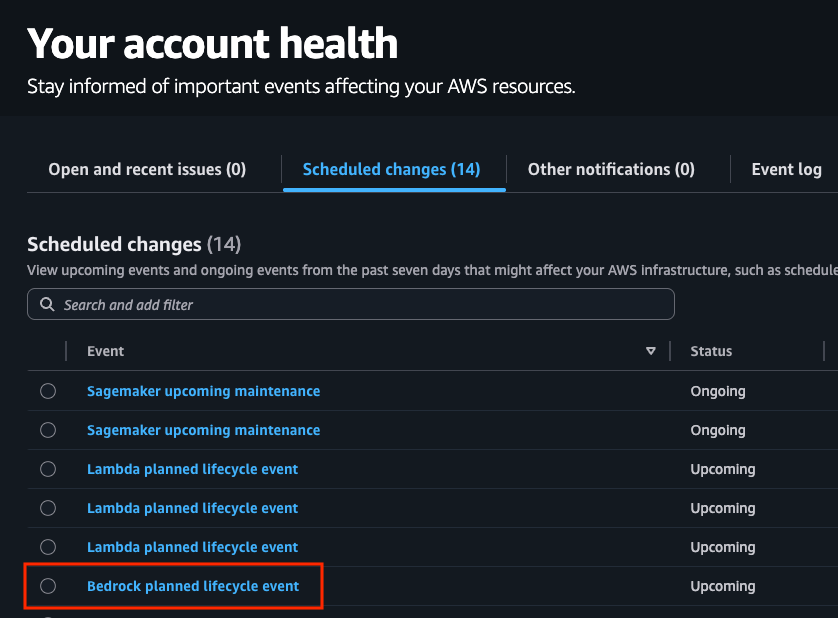838x618 pixels.
Task: Click the Event column header label
Action: point(105,351)
